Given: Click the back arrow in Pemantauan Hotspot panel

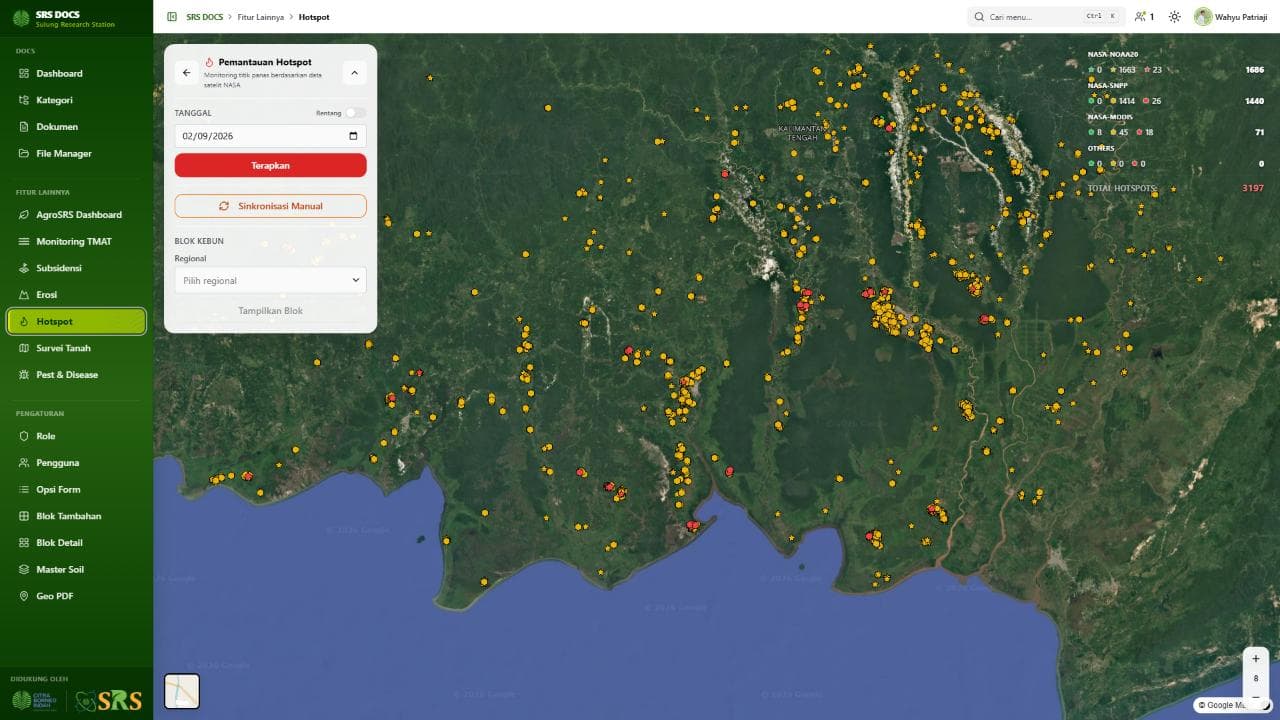Looking at the screenshot, I should point(186,73).
